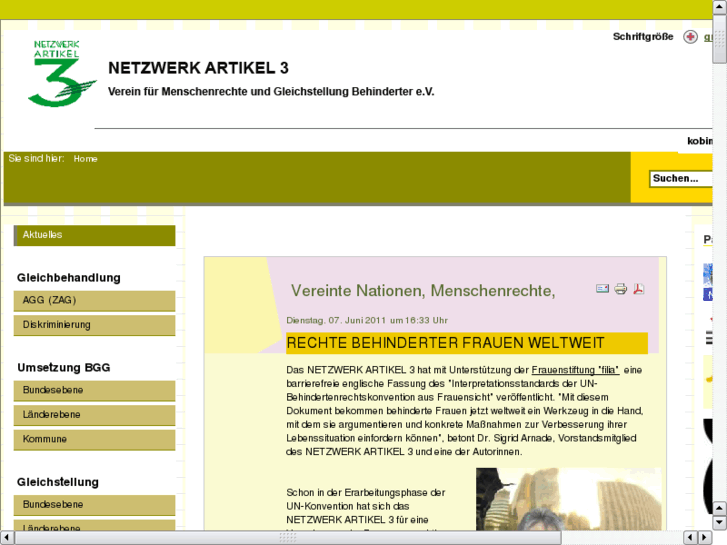
Task: Click the RECHTE BEHINDERTER FRAUEN WELTWEIT headline
Action: click(x=445, y=343)
